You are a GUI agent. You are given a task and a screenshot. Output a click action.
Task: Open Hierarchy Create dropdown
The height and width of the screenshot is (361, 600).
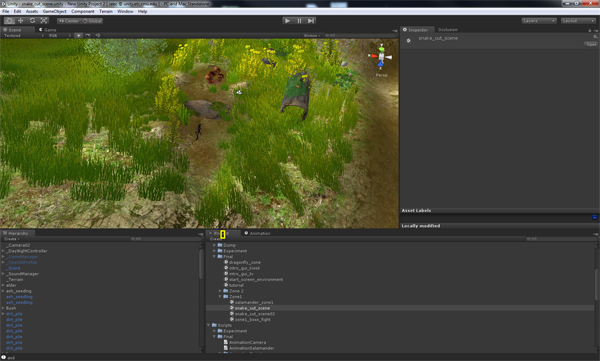(11, 239)
